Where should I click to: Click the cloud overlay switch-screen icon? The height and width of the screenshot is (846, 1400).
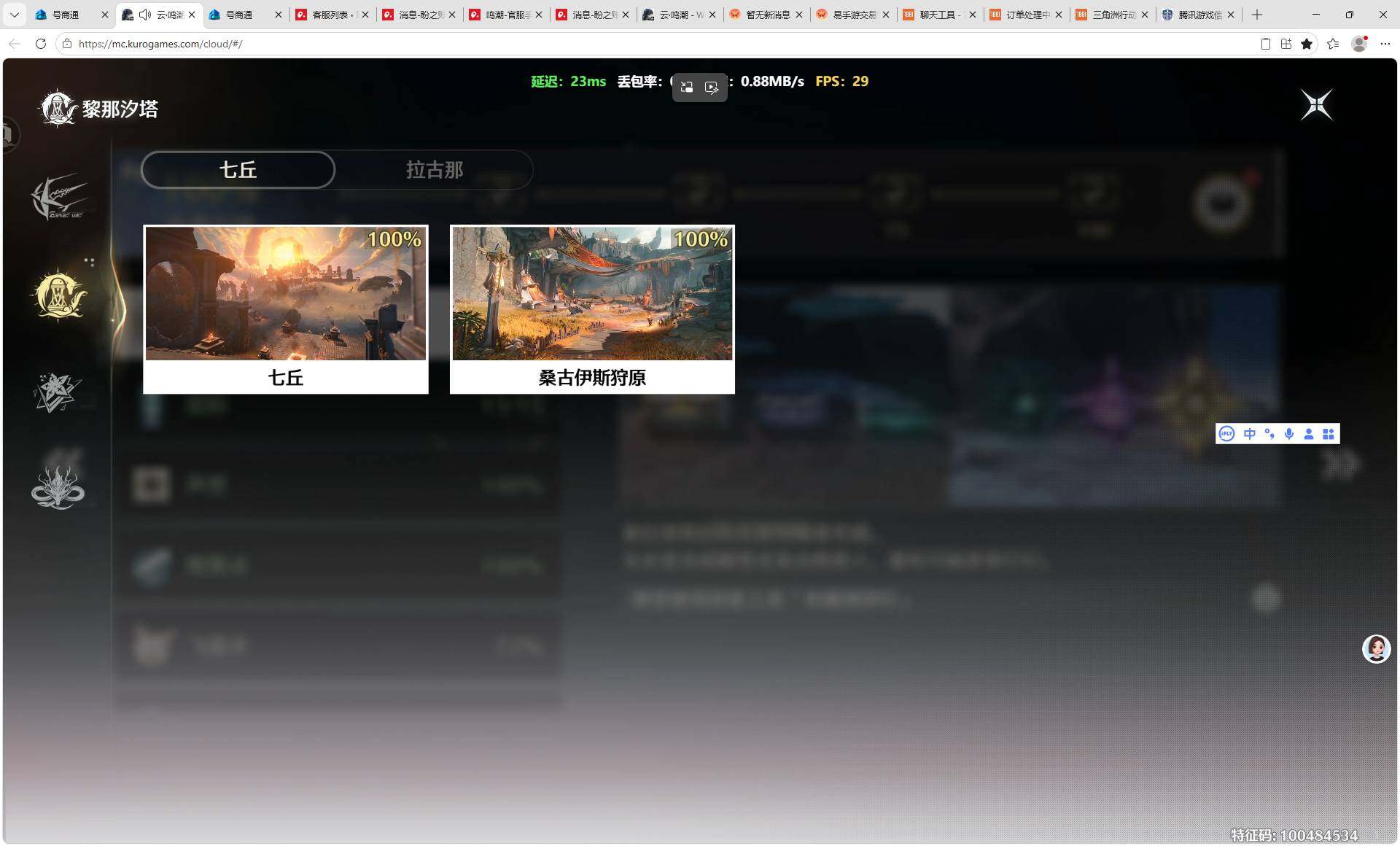pyautogui.click(x=687, y=88)
